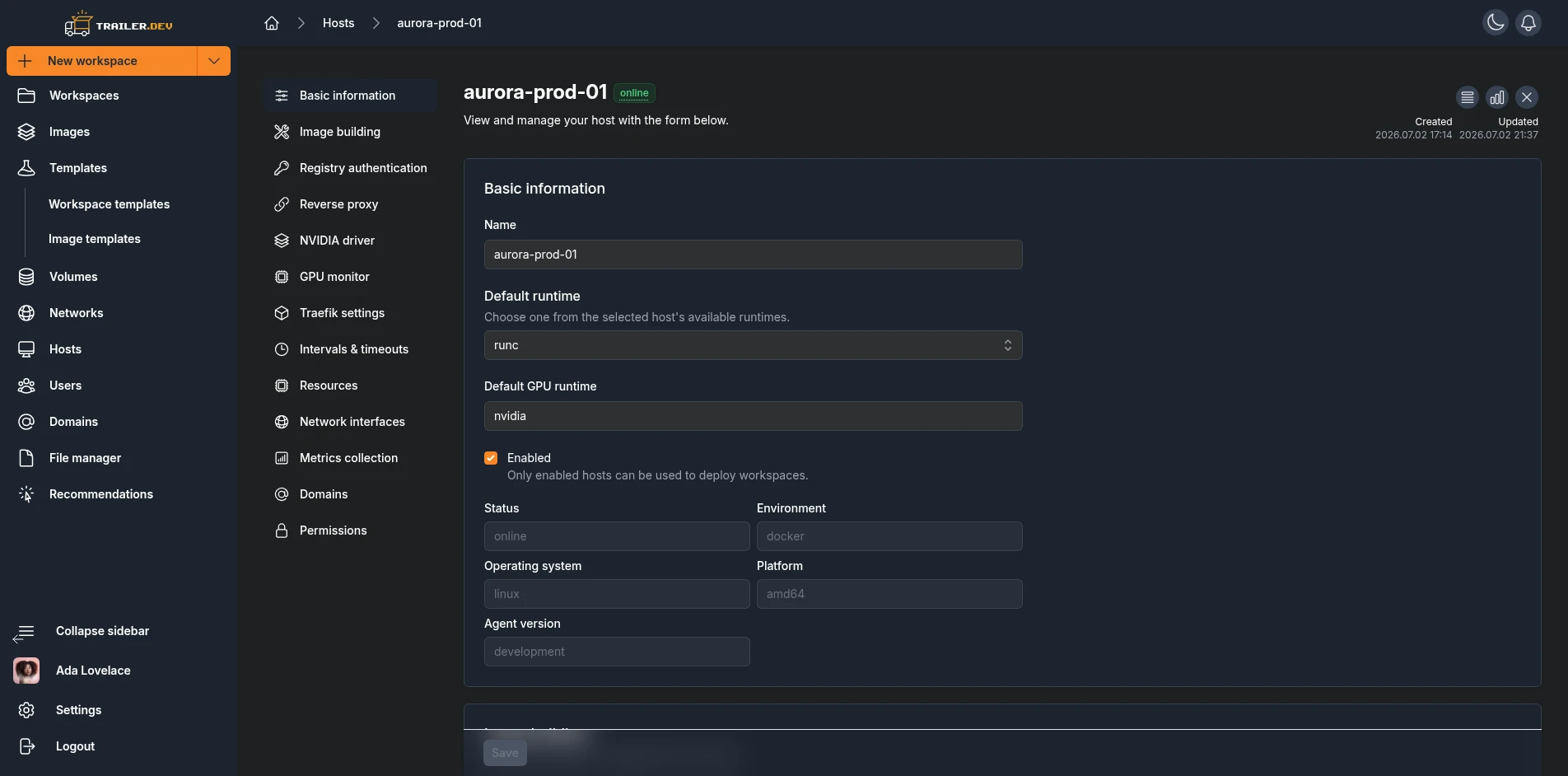
Task: Click the Environment docker field
Action: pos(889,536)
